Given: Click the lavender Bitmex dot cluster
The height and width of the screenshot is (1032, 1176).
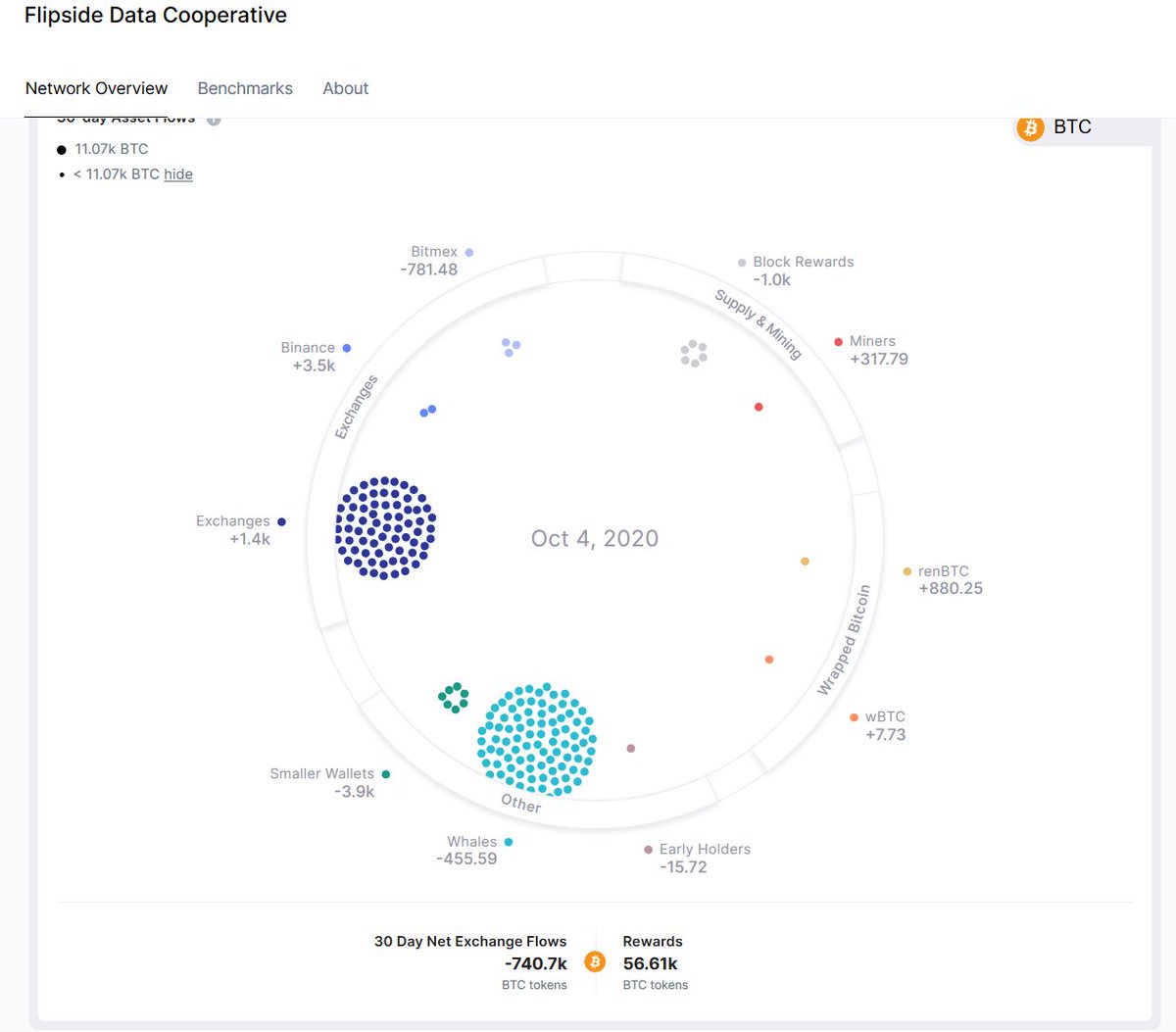Looking at the screenshot, I should click(x=511, y=346).
